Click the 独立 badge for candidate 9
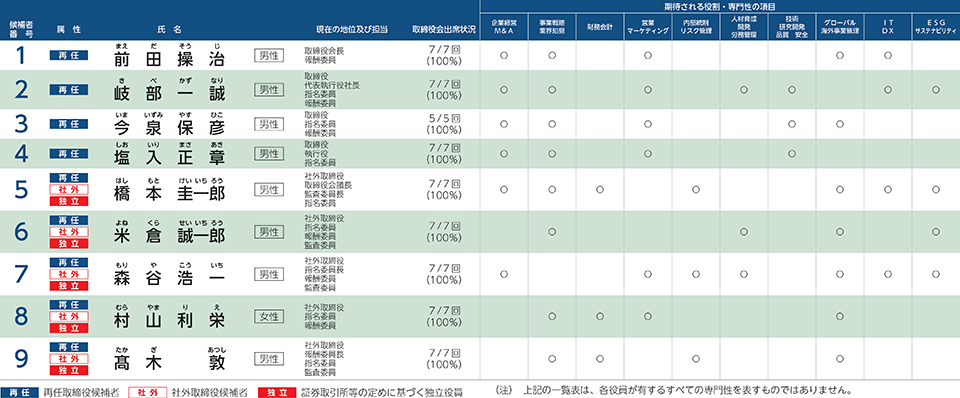This screenshot has height=398, width=960. 69,370
